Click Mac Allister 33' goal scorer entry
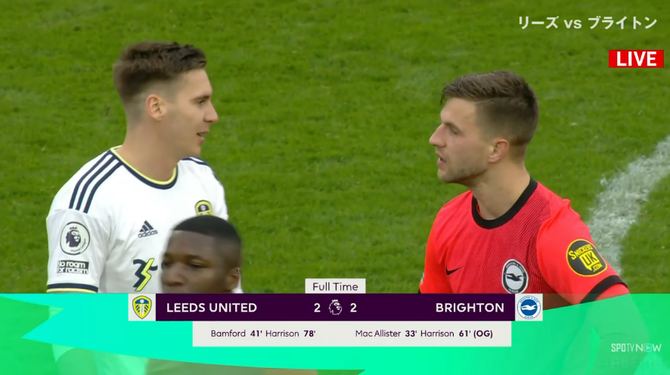This screenshot has width=670, height=375. click(386, 334)
